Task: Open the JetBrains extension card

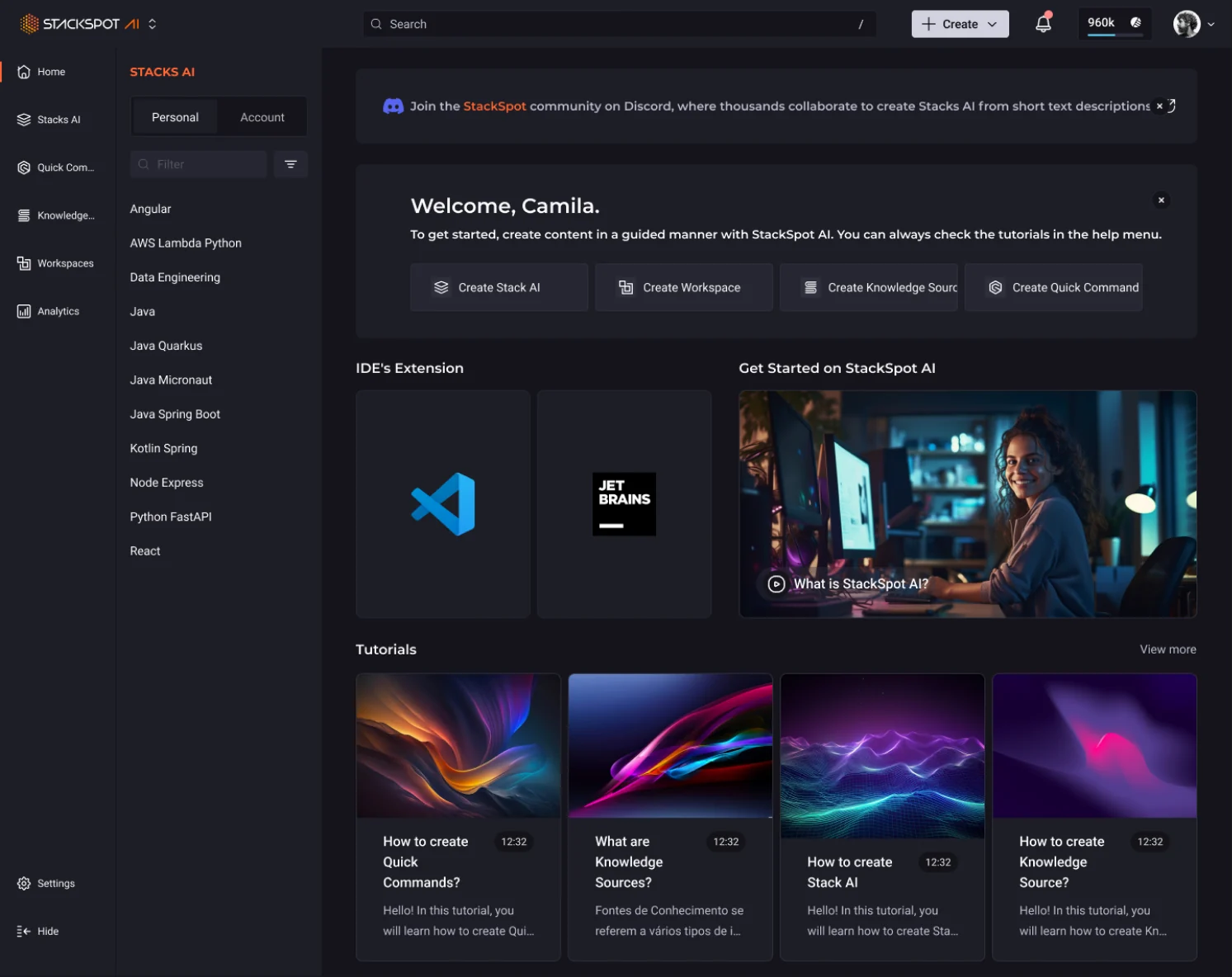Action: tap(625, 504)
